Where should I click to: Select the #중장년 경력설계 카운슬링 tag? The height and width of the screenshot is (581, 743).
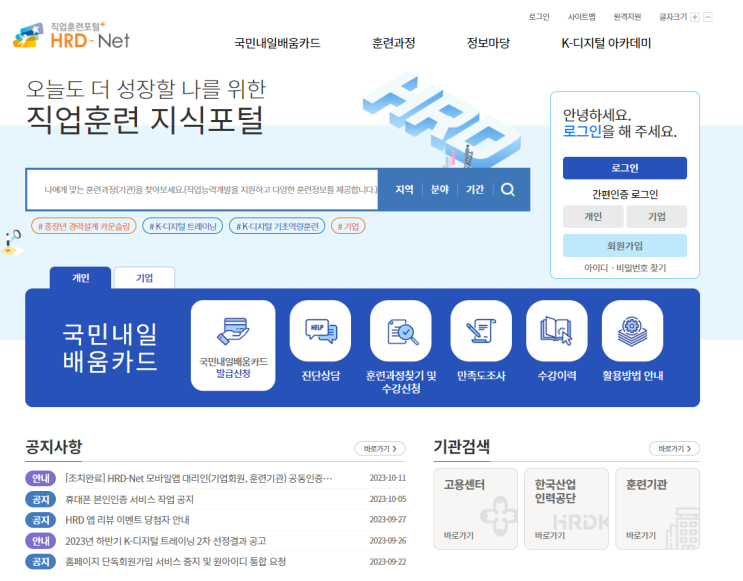[84, 227]
